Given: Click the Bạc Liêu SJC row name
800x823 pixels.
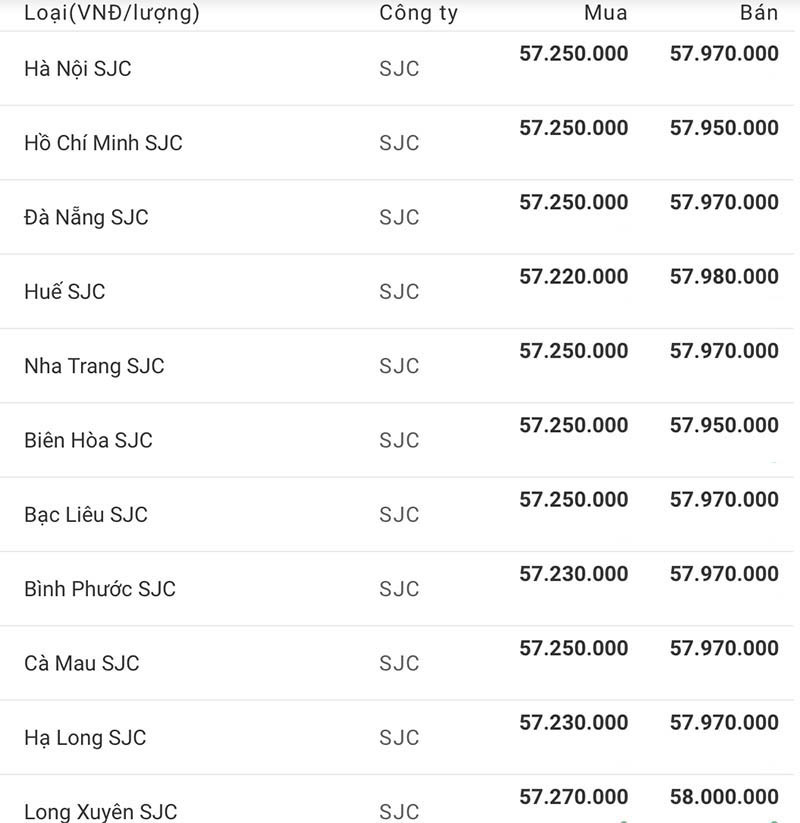Looking at the screenshot, I should (x=86, y=515).
